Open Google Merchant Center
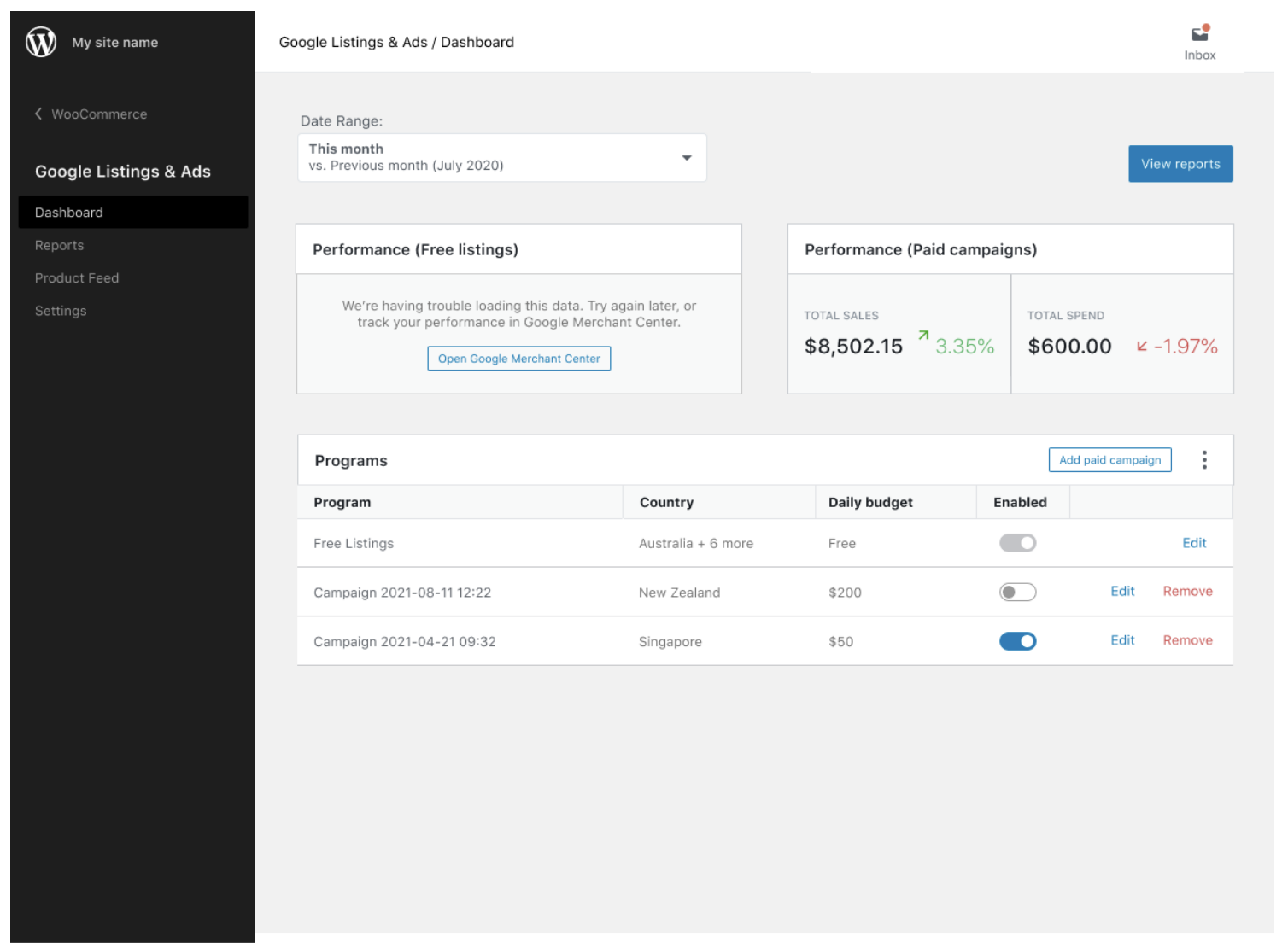This screenshot has width=1288, height=946. 518,359
